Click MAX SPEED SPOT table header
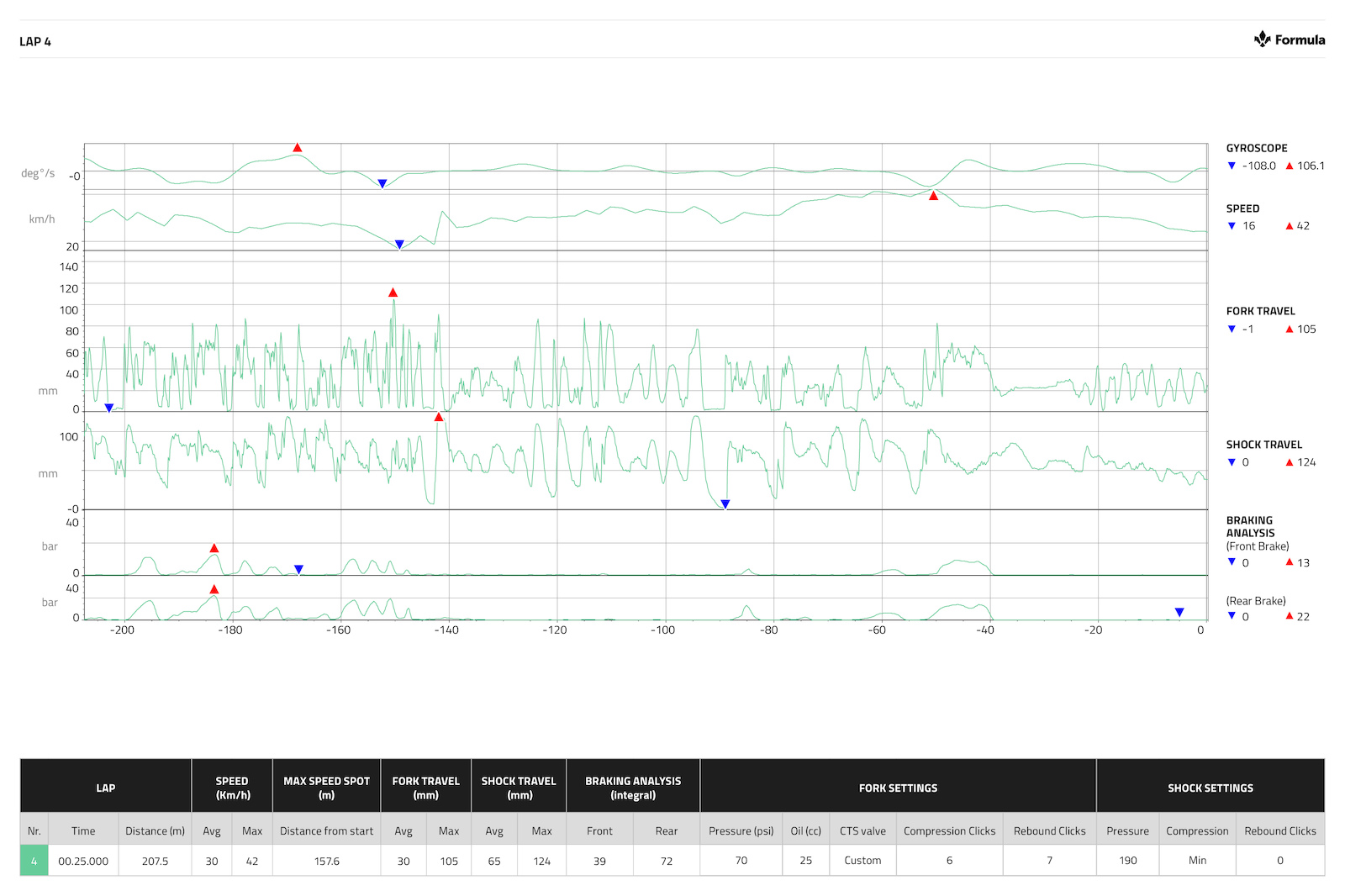Viewport: 1345px width, 896px height. click(326, 788)
